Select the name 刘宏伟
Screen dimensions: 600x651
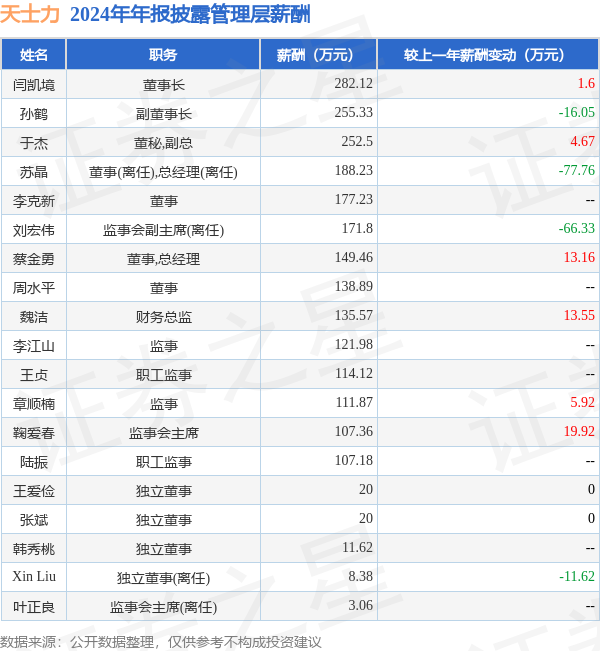point(34,230)
